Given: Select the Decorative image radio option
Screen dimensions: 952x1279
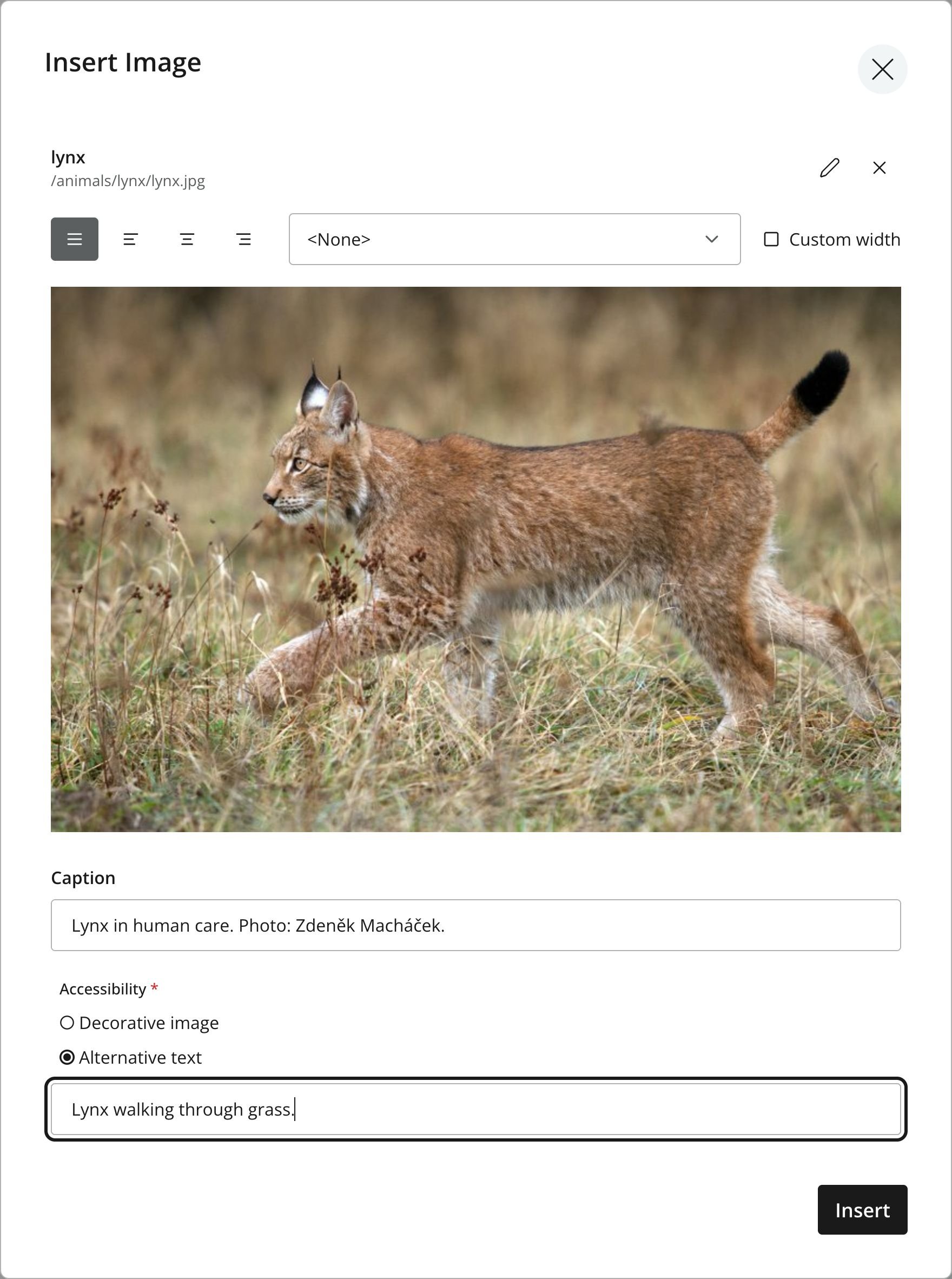Looking at the screenshot, I should pos(68,1023).
